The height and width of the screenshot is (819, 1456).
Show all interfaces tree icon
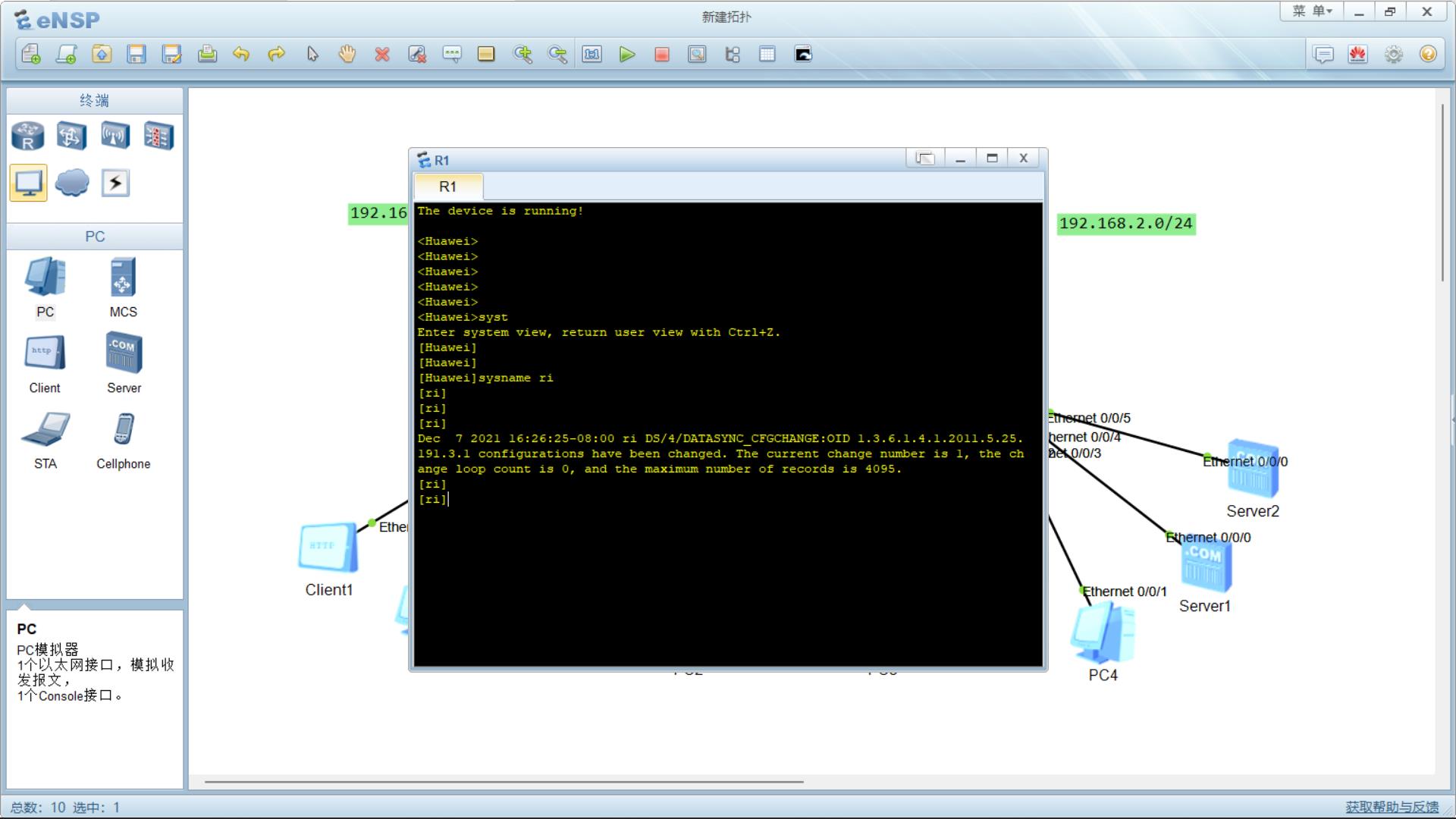click(x=733, y=54)
